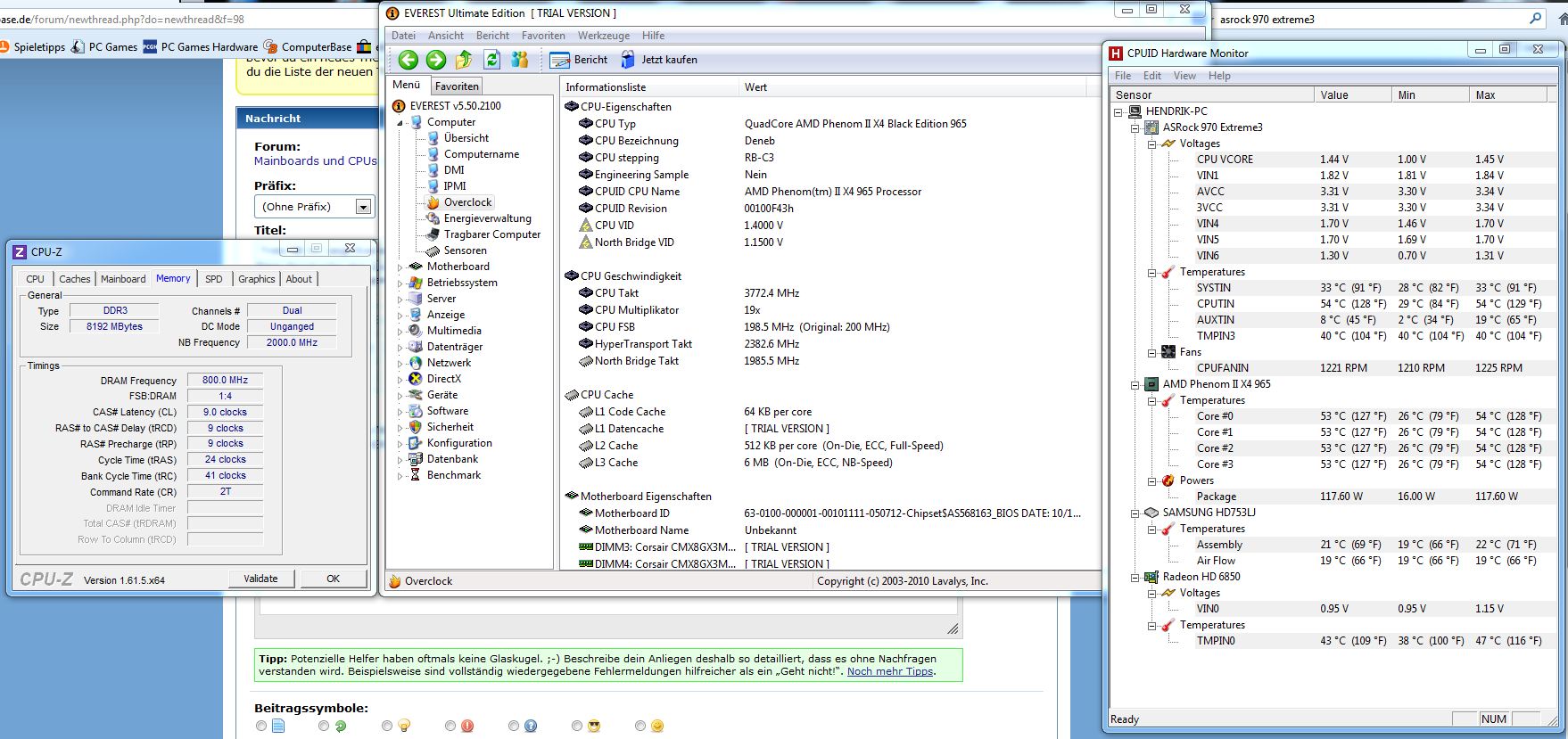1568x739 pixels.
Task: Open Mainboards und CPUs forum link
Action: [316, 161]
